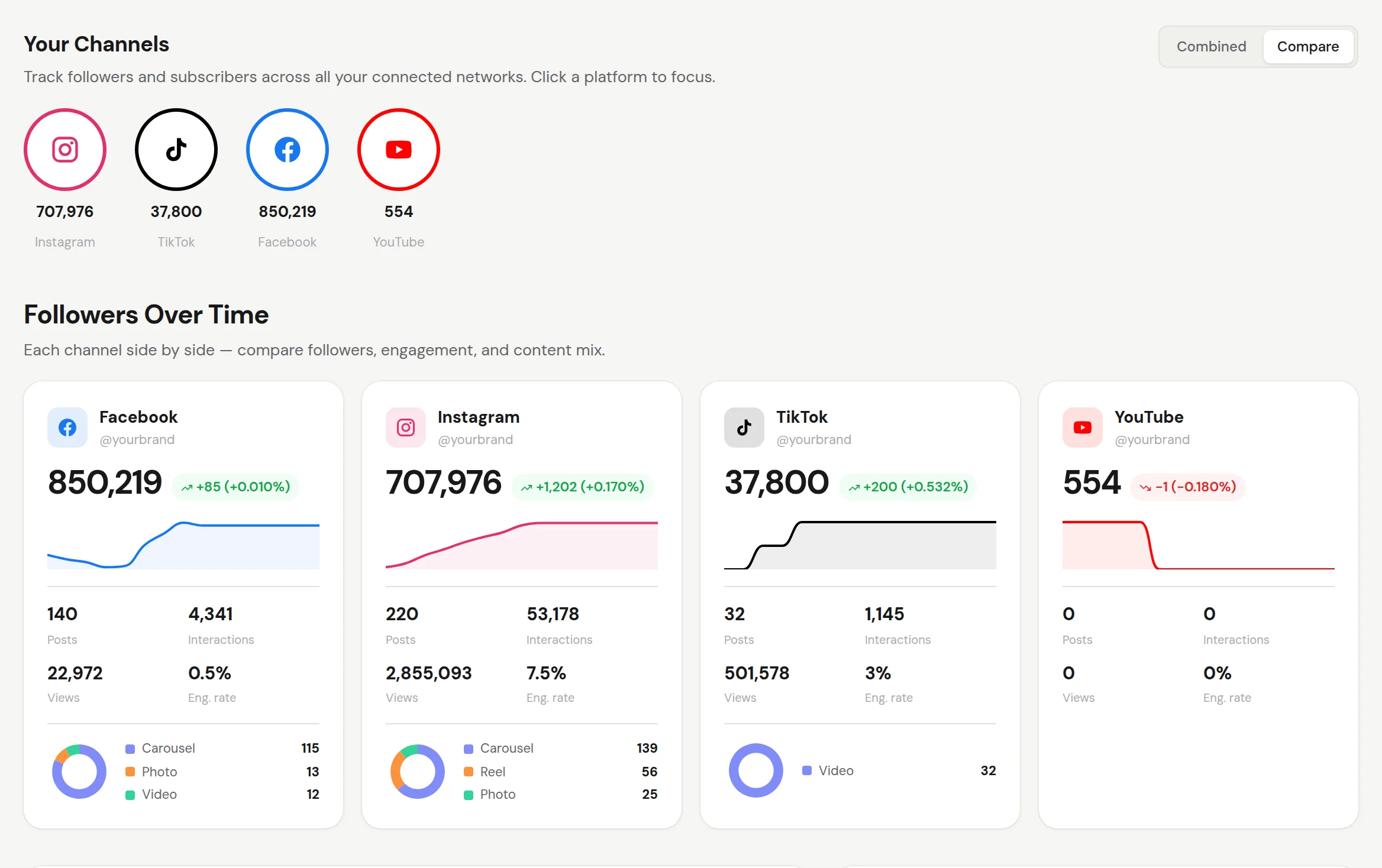Focus on the Instagram channel circle
The height and width of the screenshot is (868, 1382).
pos(65,150)
